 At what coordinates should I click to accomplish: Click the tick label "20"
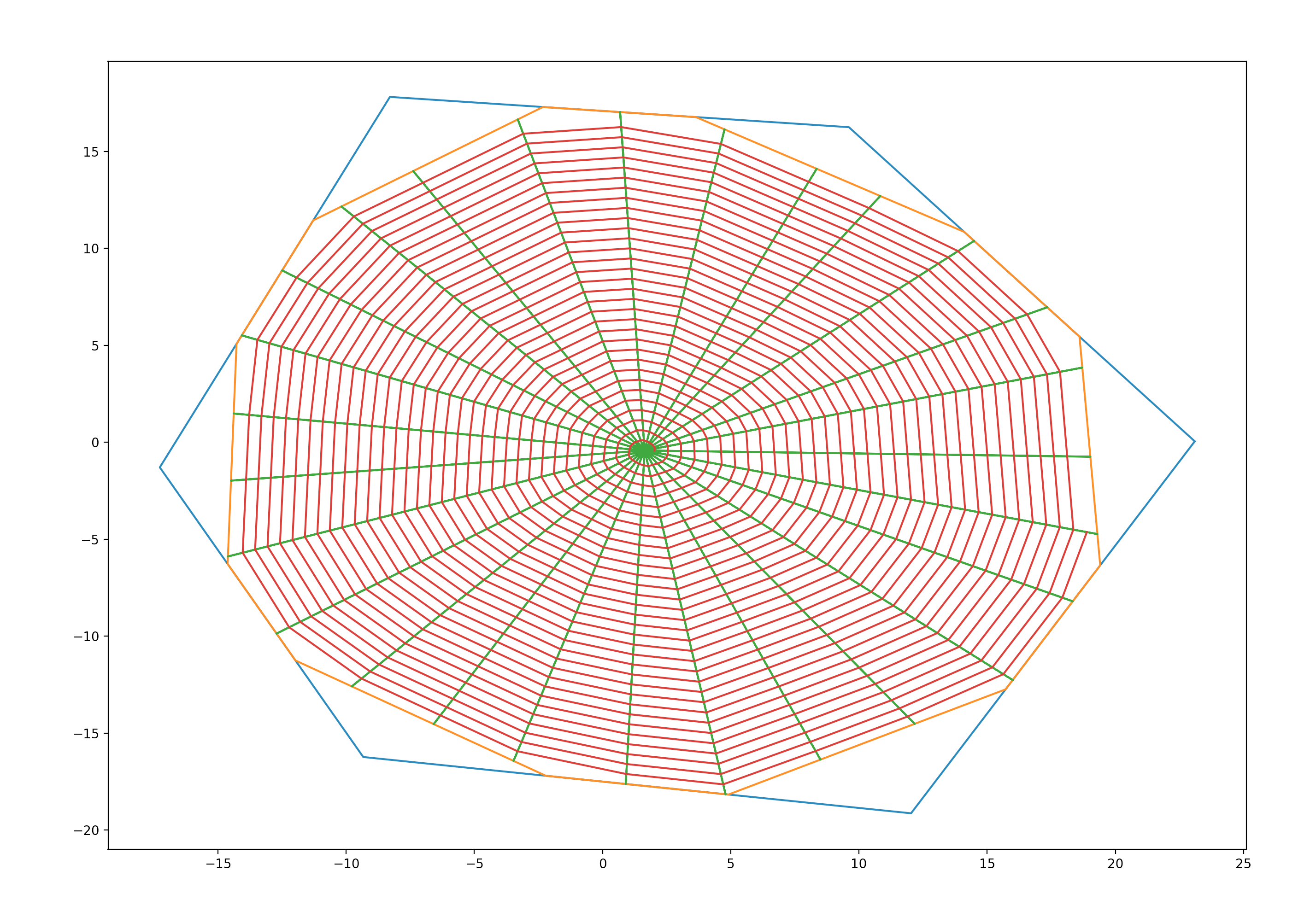click(1116, 865)
